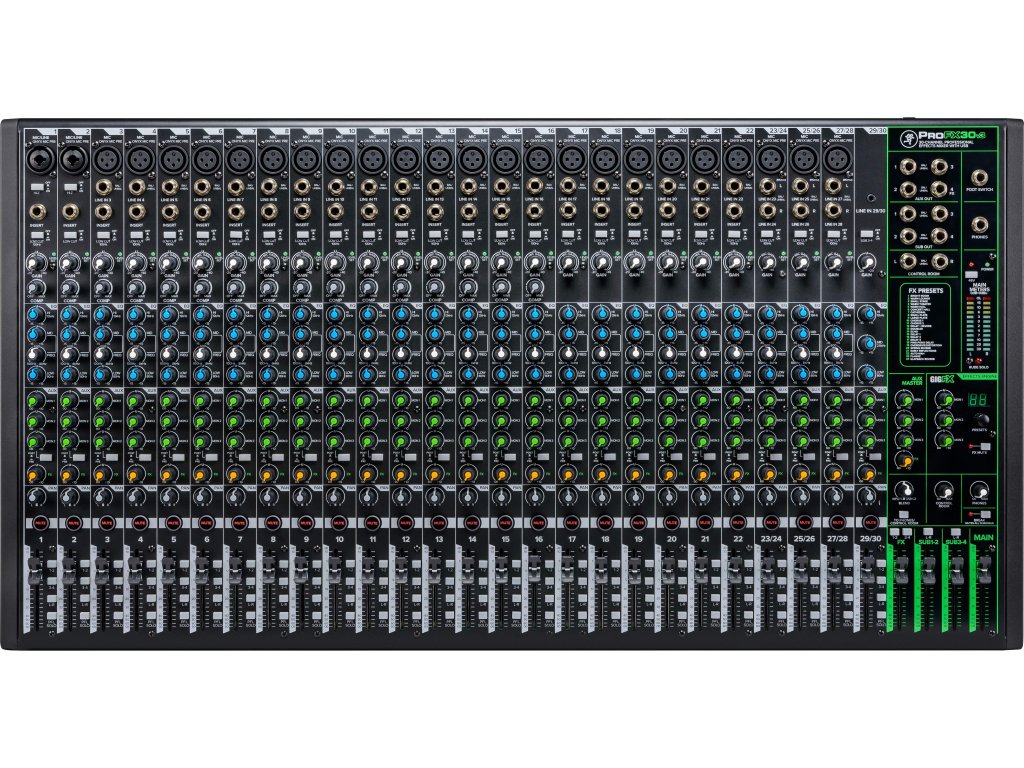
Task: Click the channel 4 HI EQ knob
Action: pyautogui.click(x=135, y=315)
